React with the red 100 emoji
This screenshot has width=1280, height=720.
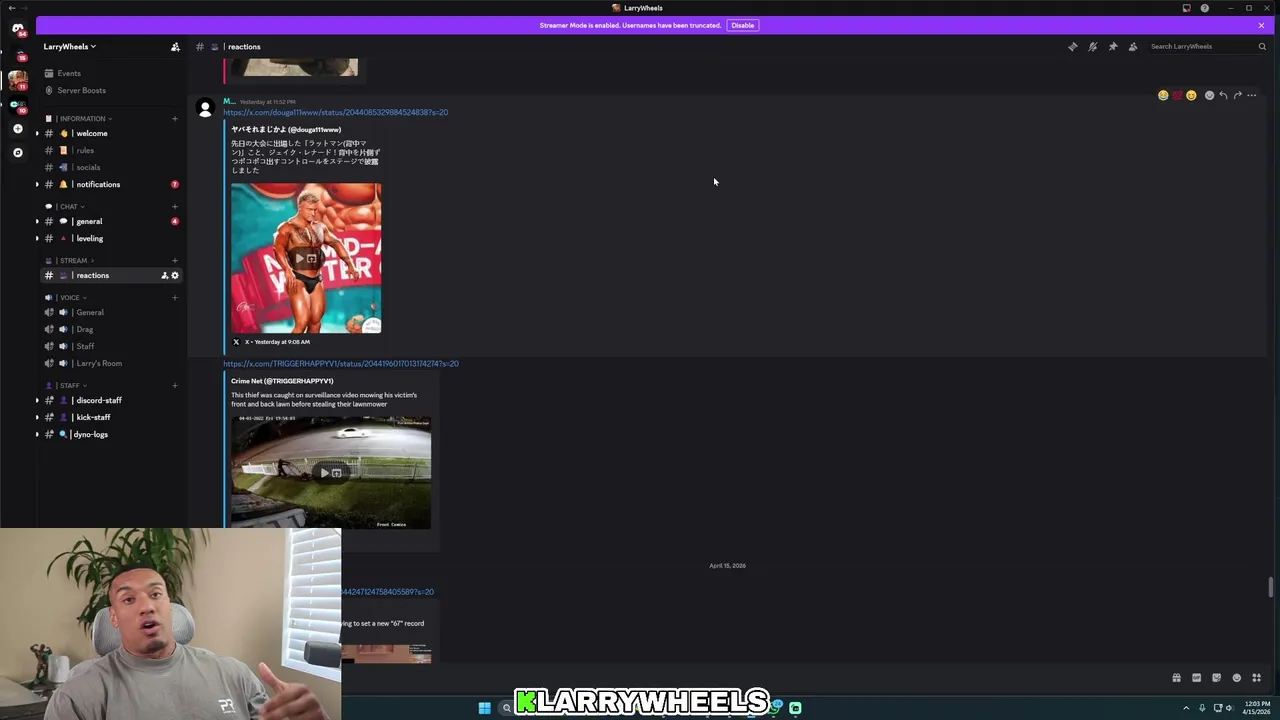coord(1177,96)
